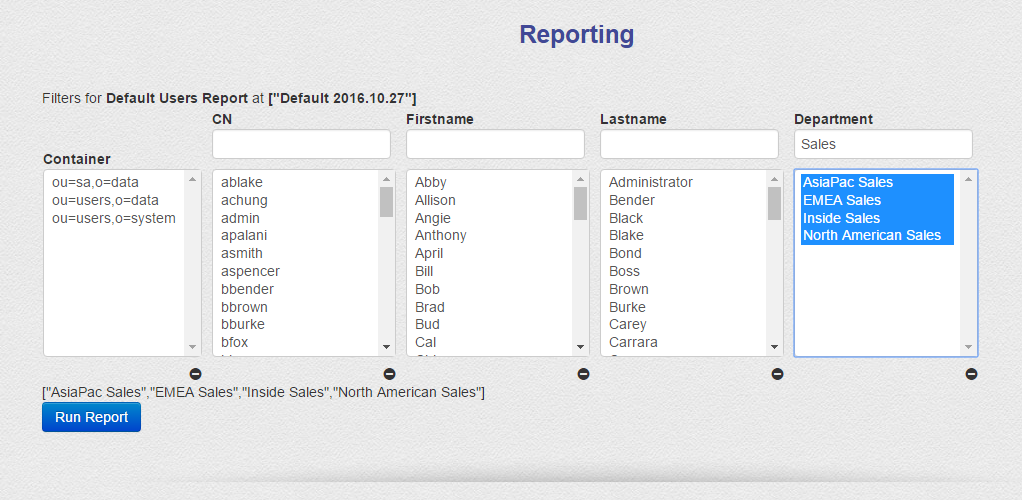Select North American Sales department option

872,236
